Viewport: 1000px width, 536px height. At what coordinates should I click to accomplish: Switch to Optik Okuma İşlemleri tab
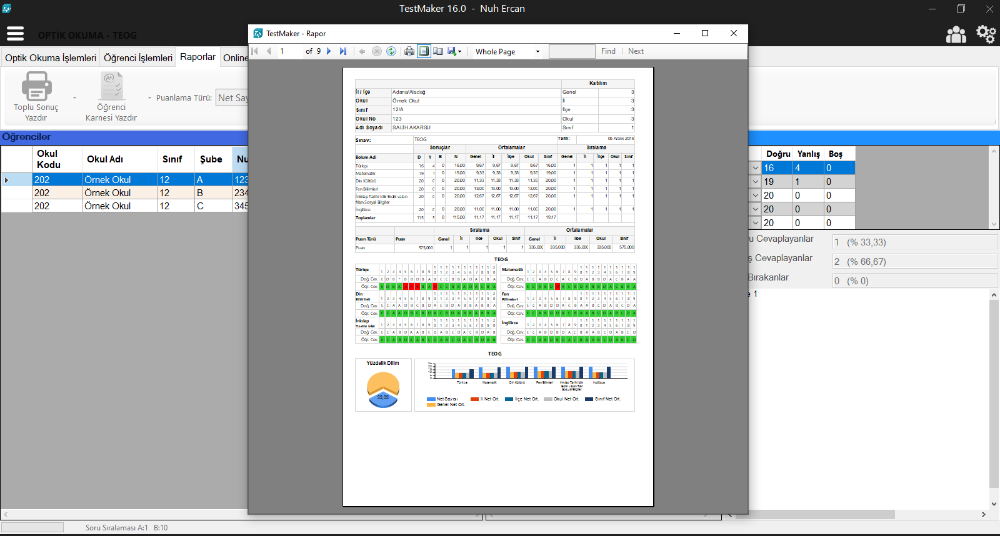[x=51, y=58]
